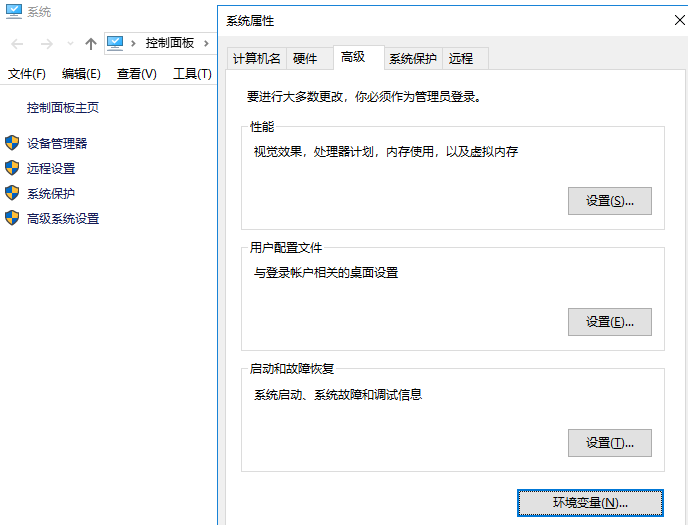Click the shield icon beside 远程设置
Screen dimensions: 688x525
coord(12,168)
